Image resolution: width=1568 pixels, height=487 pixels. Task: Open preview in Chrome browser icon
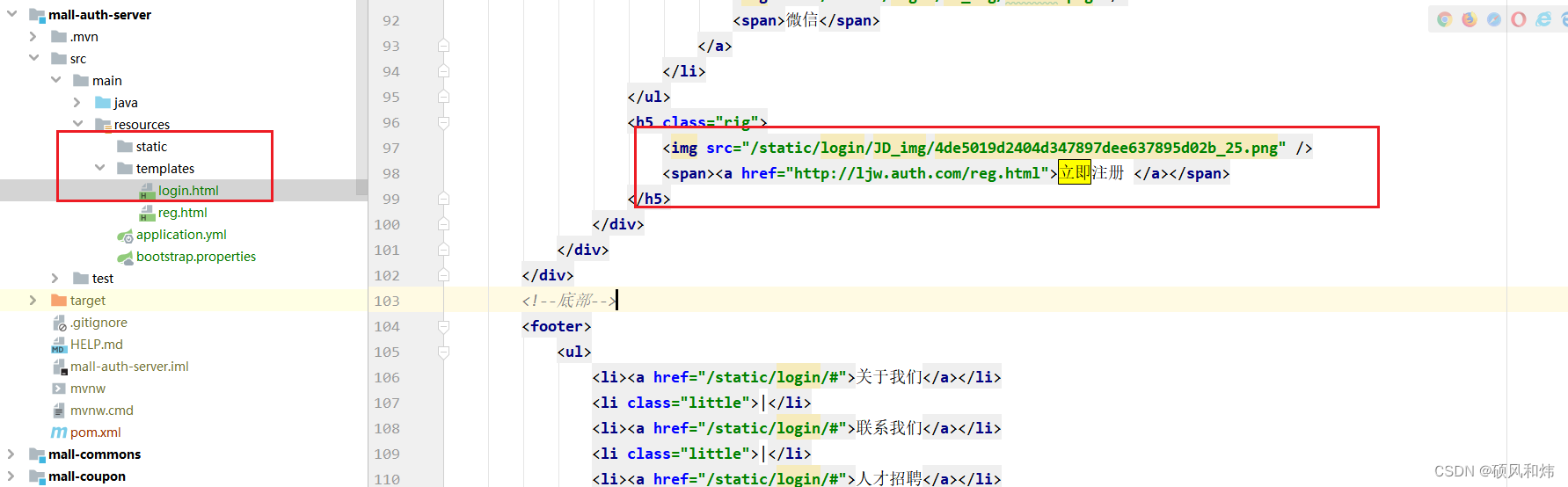point(1444,19)
